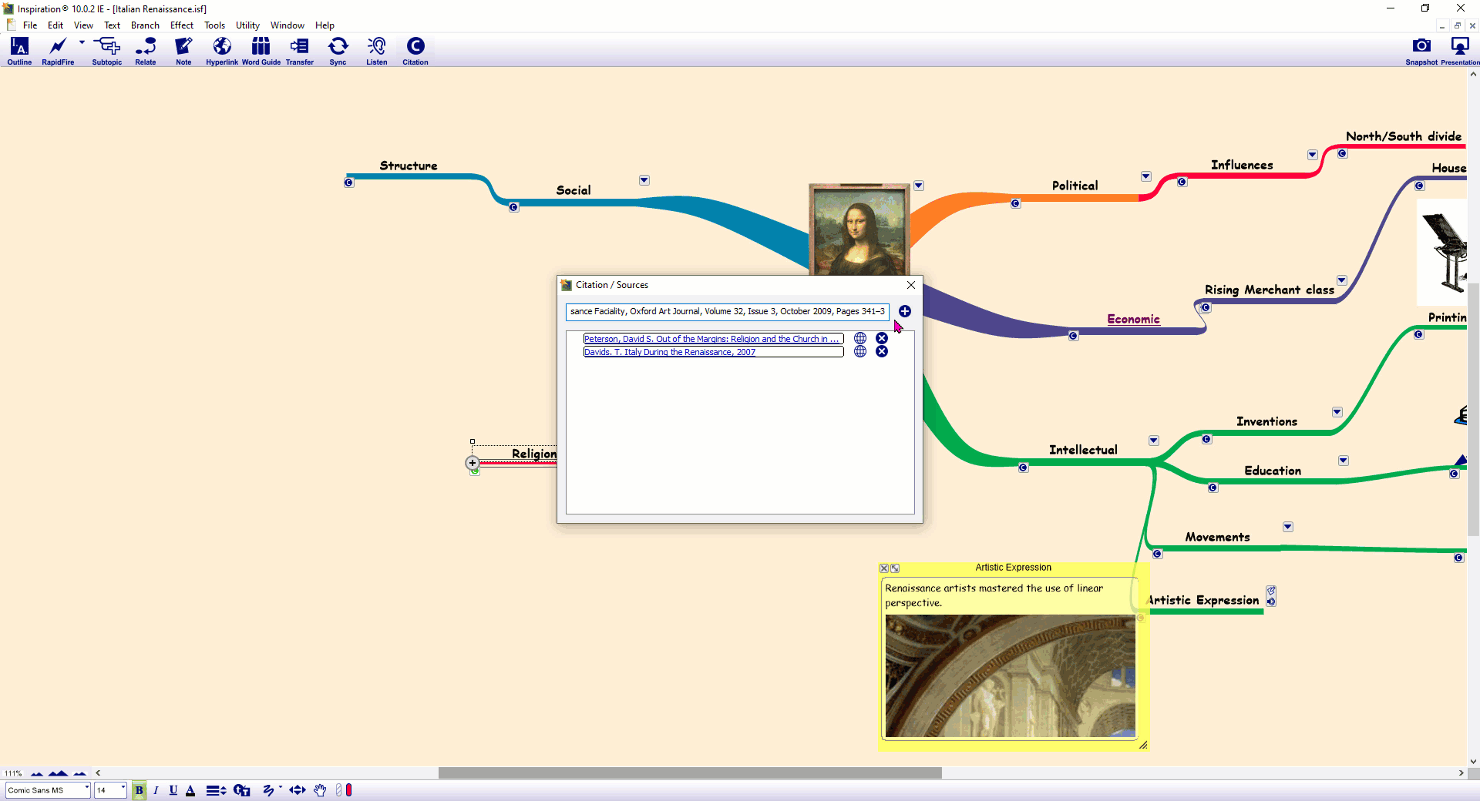Open the Branch menu

point(145,25)
